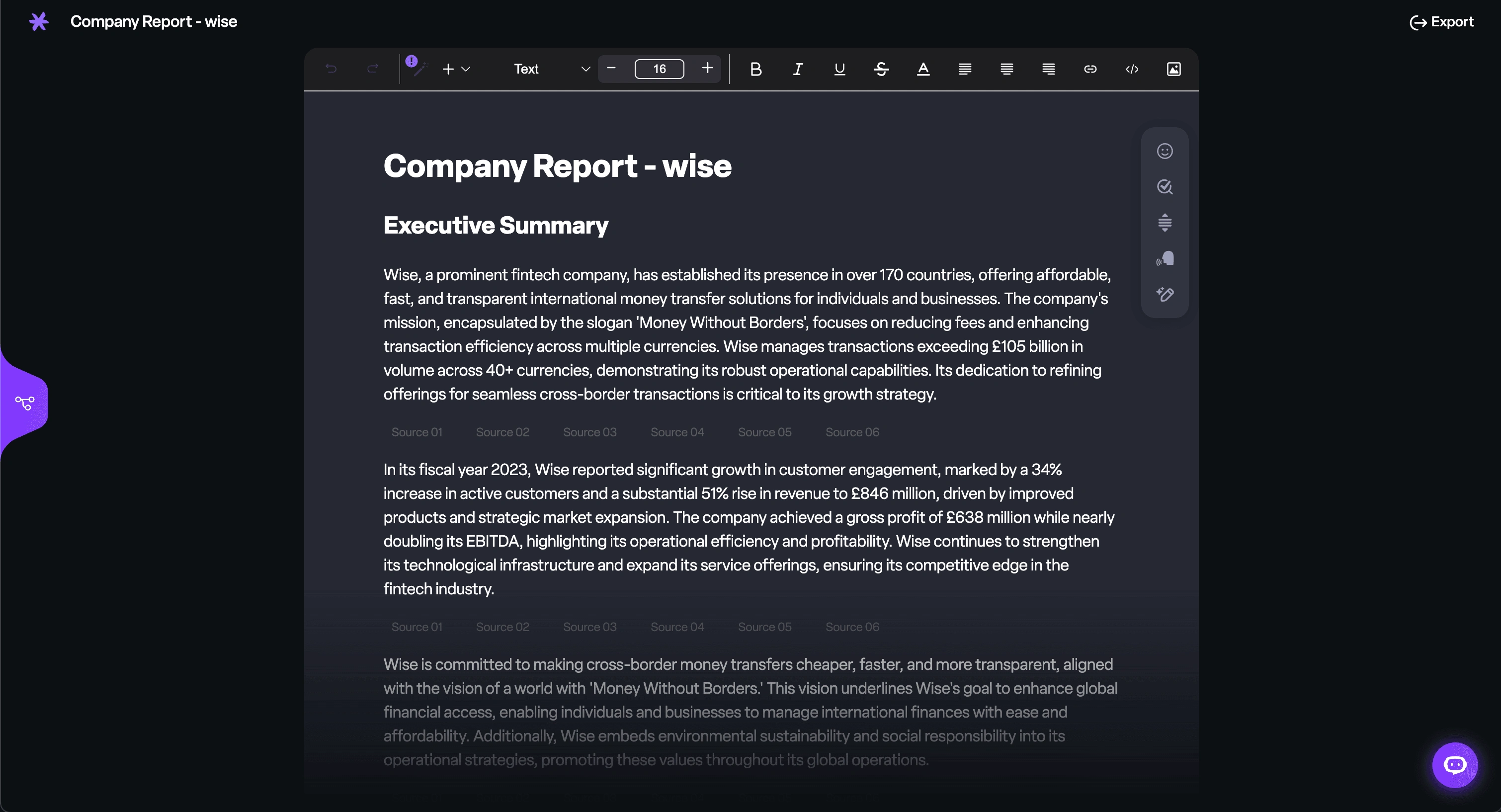Open the plus insert block dropdown
The height and width of the screenshot is (812, 1501).
click(x=456, y=69)
